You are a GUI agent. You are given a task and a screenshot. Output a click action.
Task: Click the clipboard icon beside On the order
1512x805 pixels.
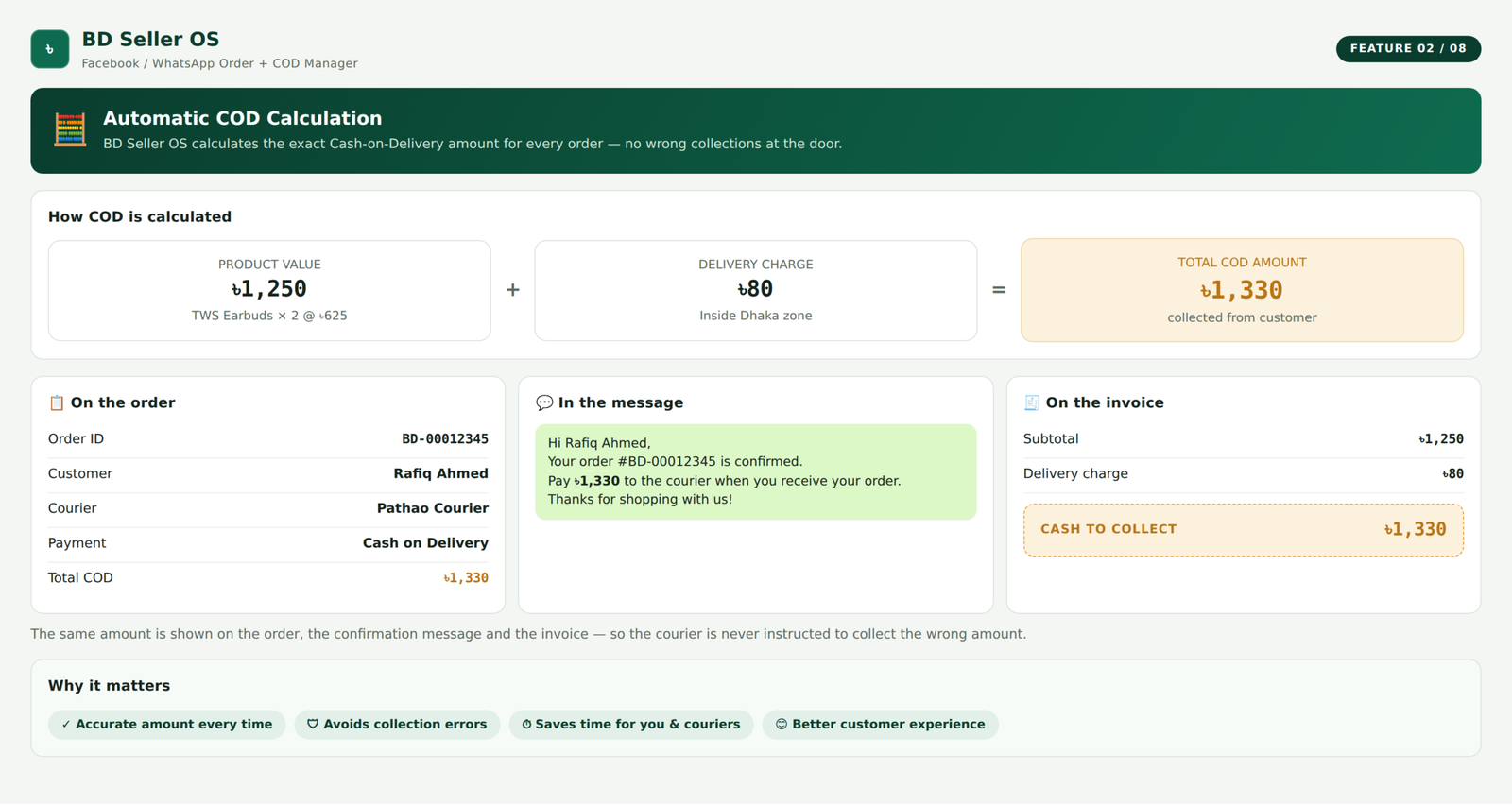coord(57,402)
